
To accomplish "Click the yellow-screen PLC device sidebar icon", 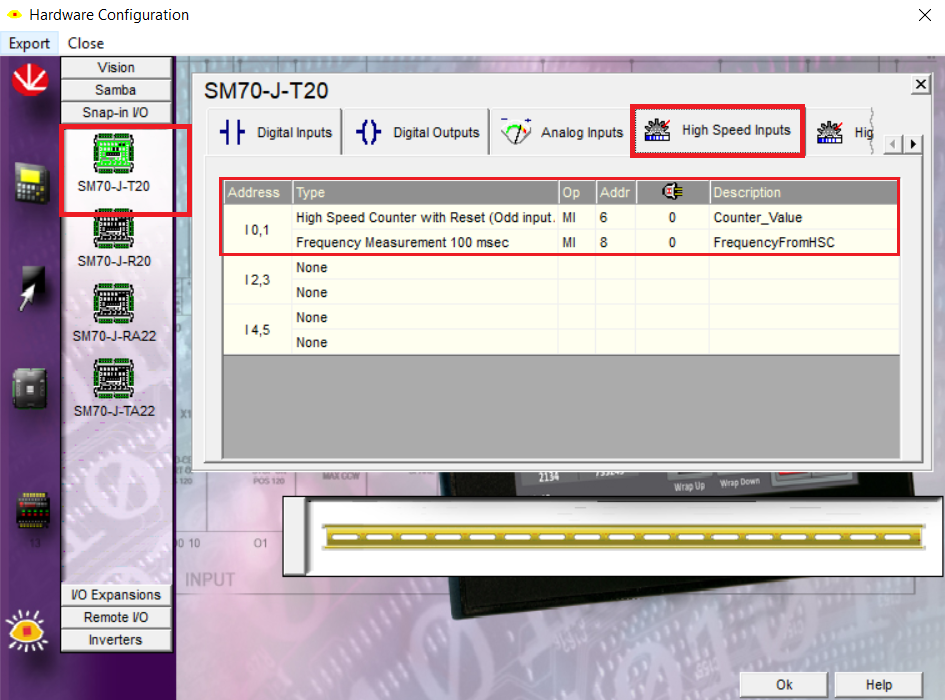I will [31, 183].
